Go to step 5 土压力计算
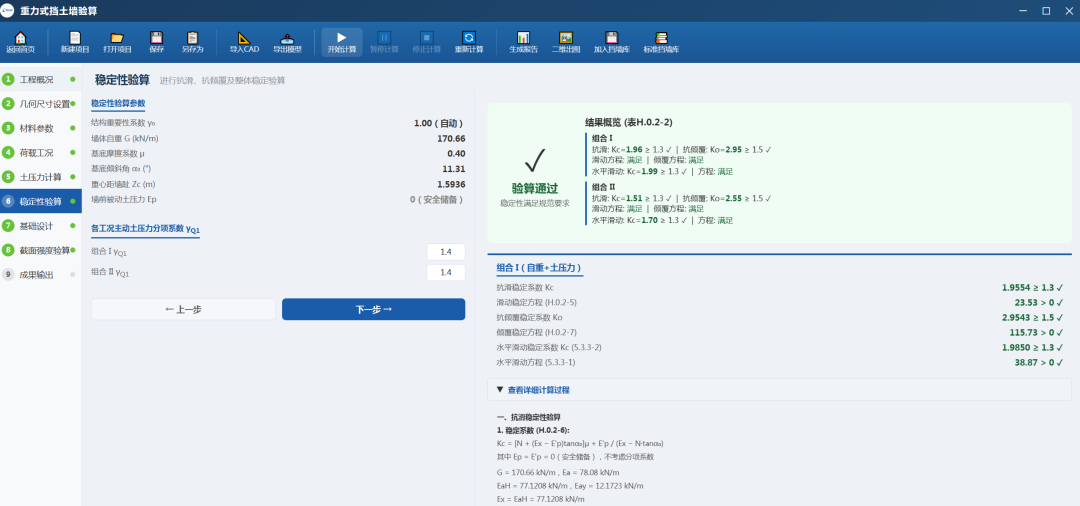 [x=41, y=177]
